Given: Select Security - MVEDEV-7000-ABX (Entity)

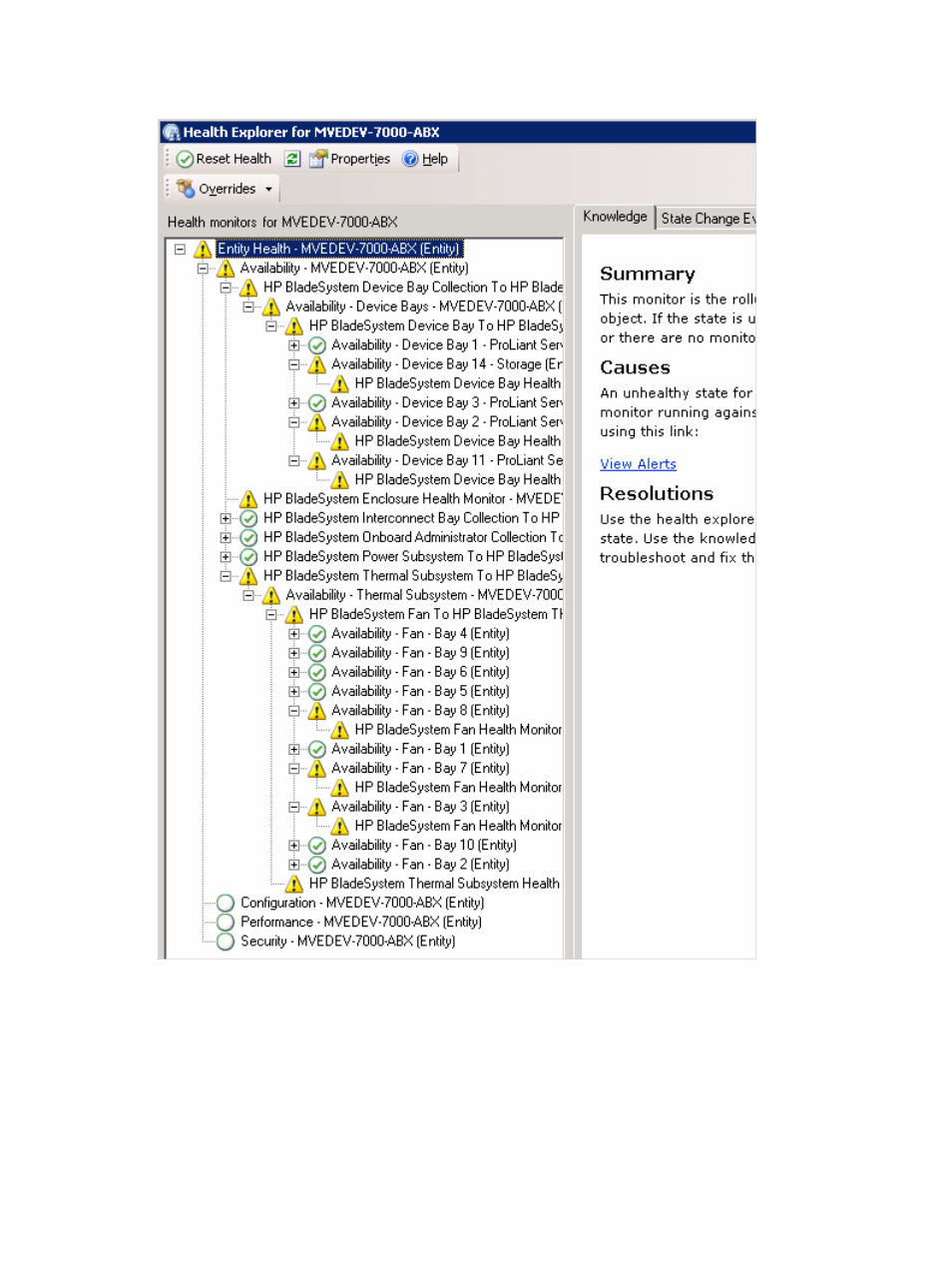Looking at the screenshot, I should (x=347, y=942).
